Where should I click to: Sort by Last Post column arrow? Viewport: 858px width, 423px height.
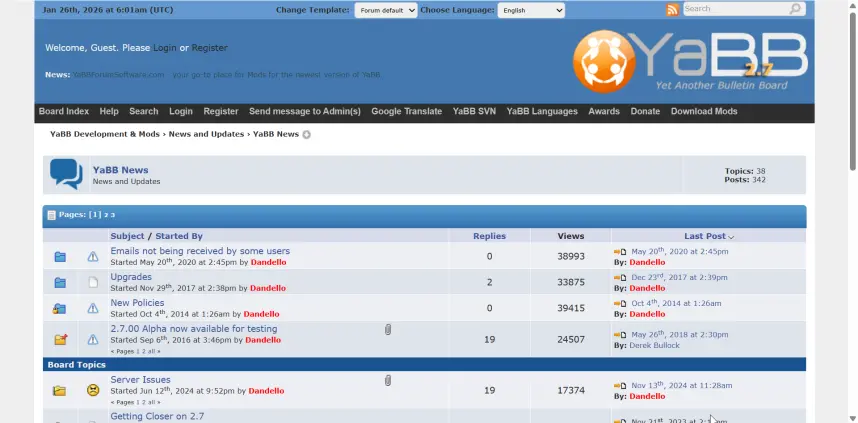click(731, 237)
